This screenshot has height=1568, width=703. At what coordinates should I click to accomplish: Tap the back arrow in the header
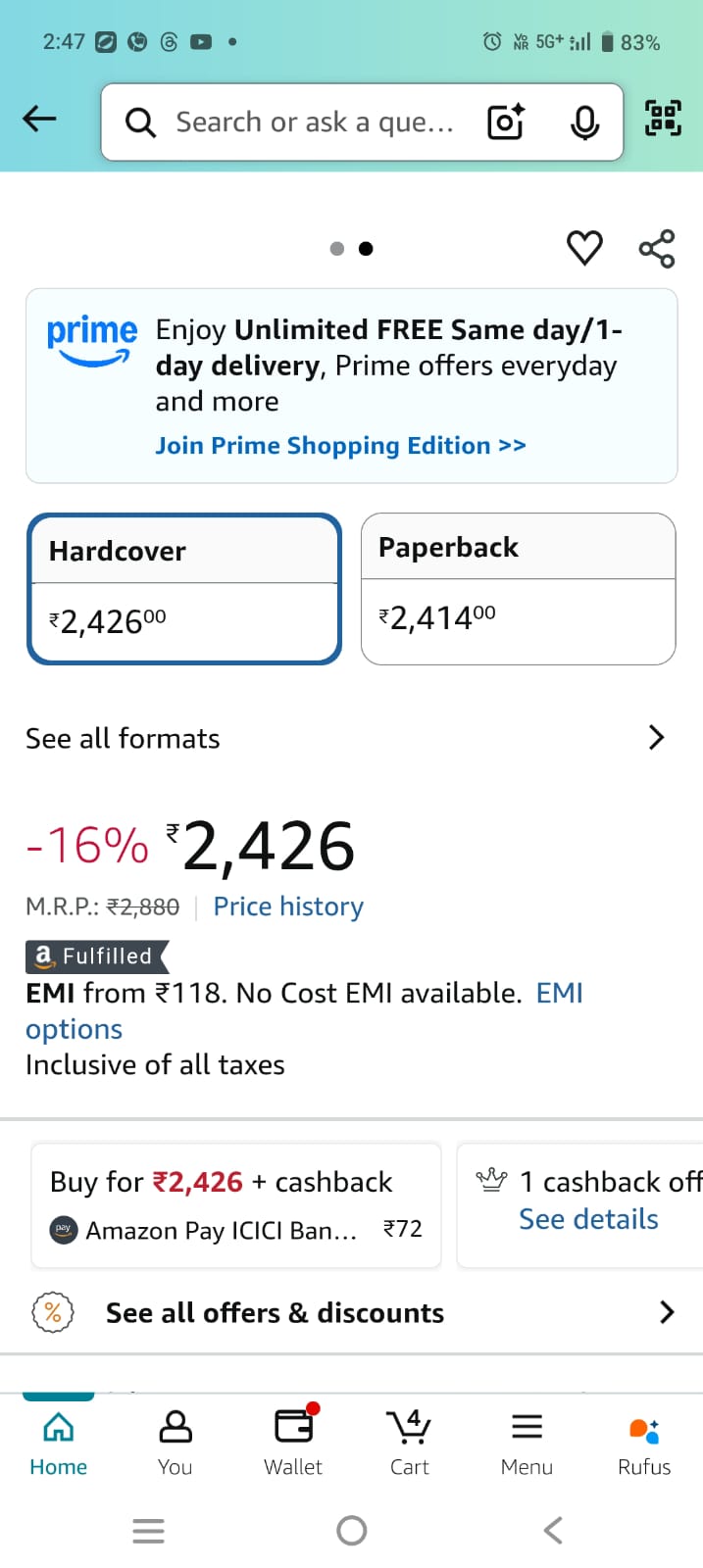pos(39,120)
